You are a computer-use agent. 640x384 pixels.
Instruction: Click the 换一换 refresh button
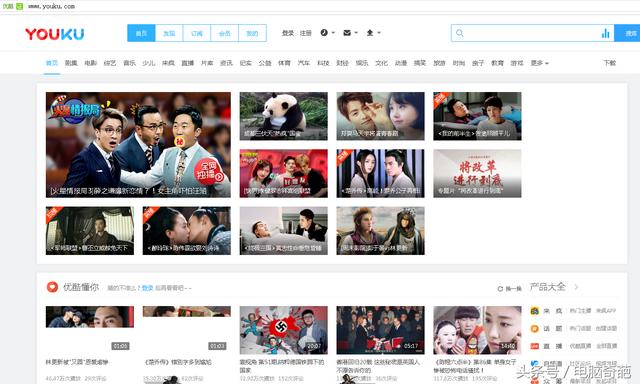[x=509, y=289]
